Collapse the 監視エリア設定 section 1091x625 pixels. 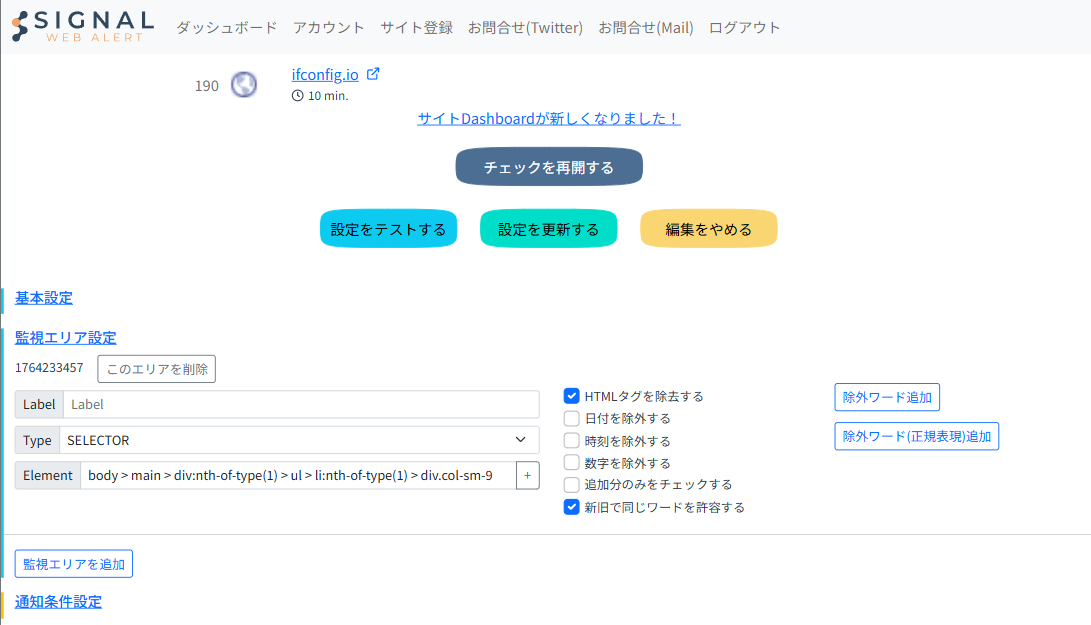click(66, 338)
